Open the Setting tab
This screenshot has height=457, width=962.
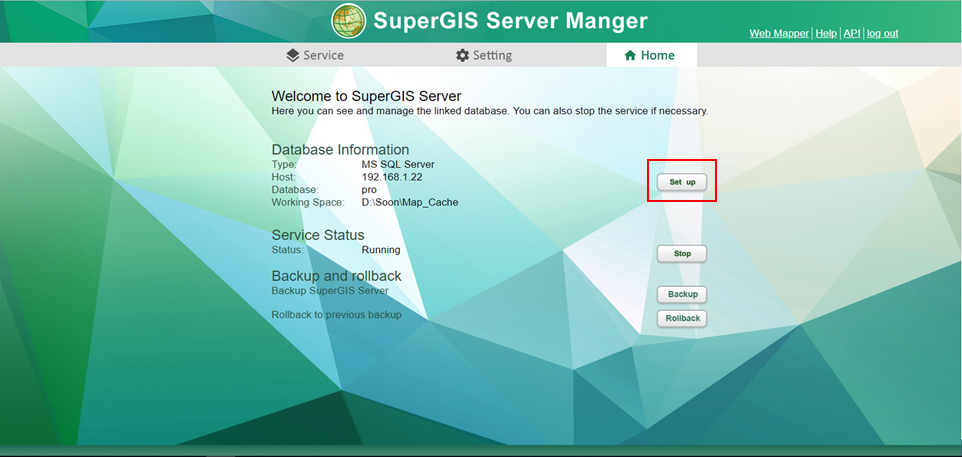(484, 55)
